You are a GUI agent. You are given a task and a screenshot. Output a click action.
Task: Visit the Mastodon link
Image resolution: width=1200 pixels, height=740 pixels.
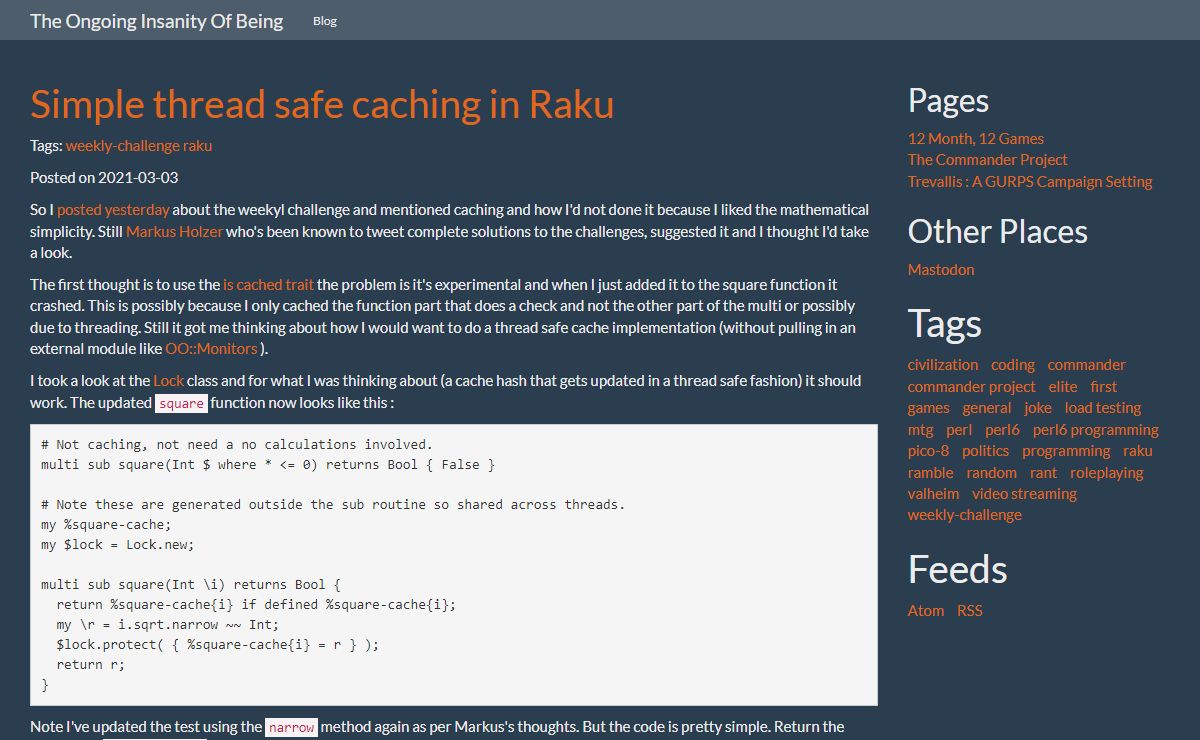(940, 270)
